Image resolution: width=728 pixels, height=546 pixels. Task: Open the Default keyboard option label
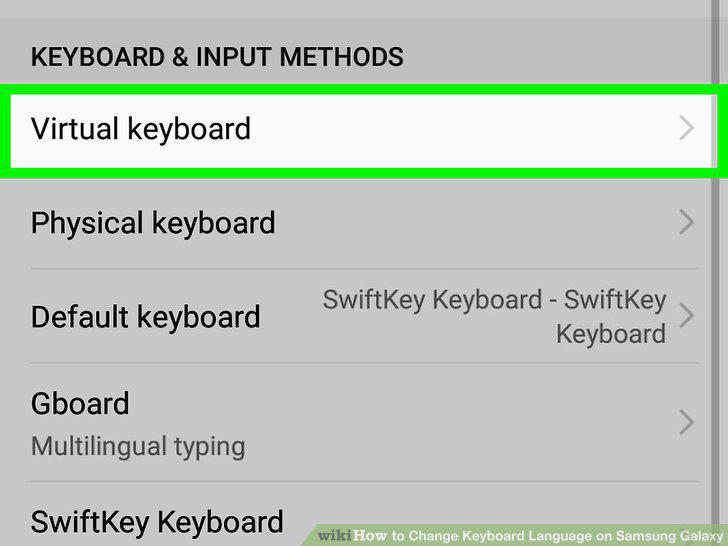click(x=145, y=317)
